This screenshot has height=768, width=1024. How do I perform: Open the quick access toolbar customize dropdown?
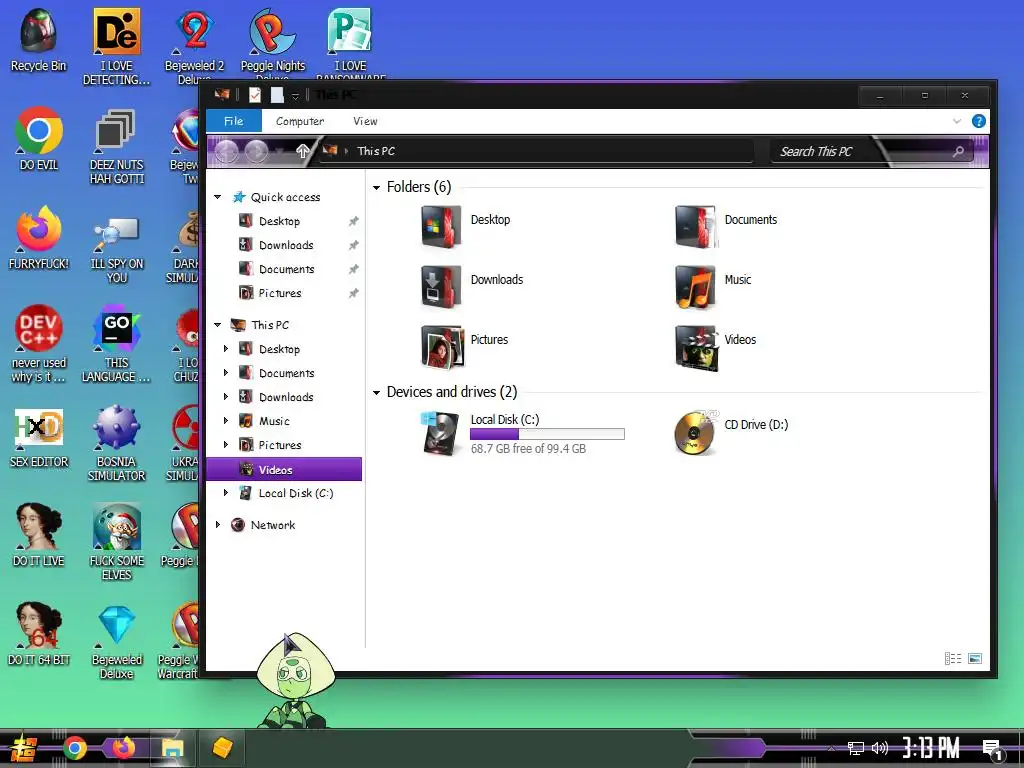[295, 96]
